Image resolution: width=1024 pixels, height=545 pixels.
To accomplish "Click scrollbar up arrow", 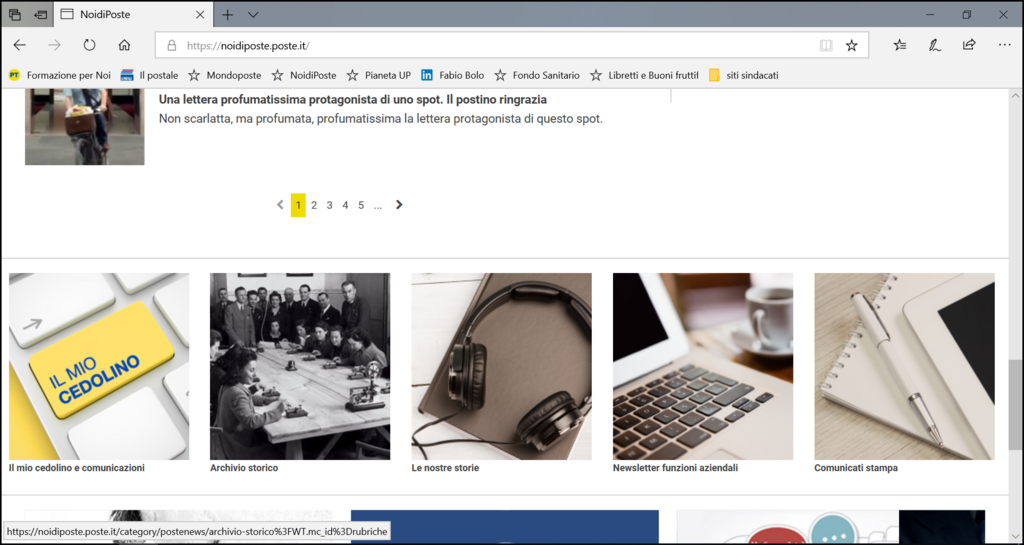I will click(1015, 96).
